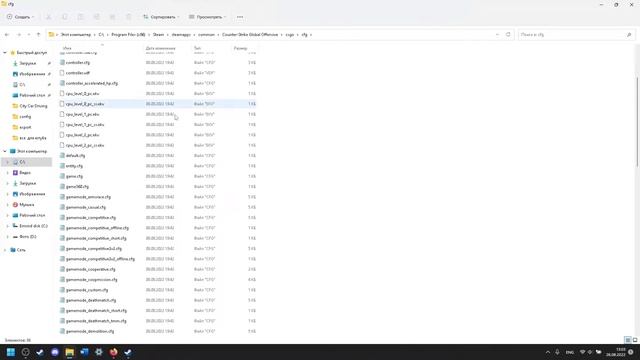The image size is (640, 360).
Task: Switch to large icons view in status bar
Action: click(635, 340)
